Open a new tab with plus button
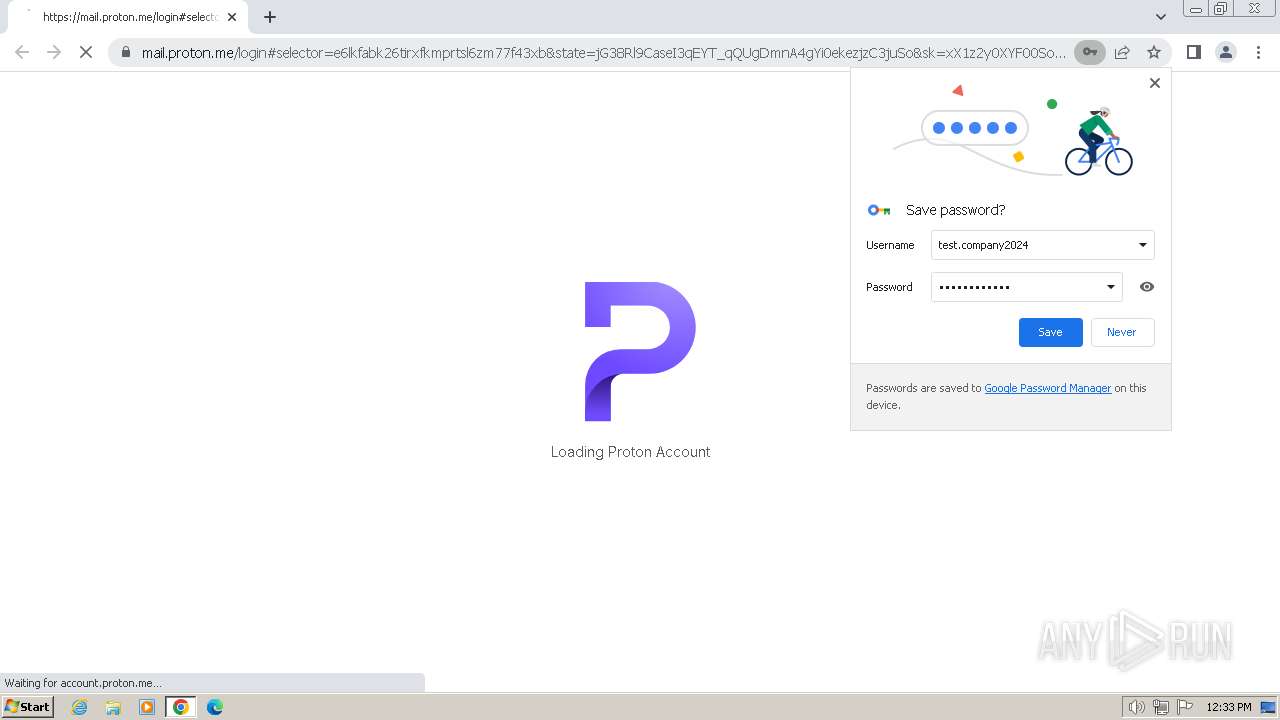The width and height of the screenshot is (1280, 720). 270,17
